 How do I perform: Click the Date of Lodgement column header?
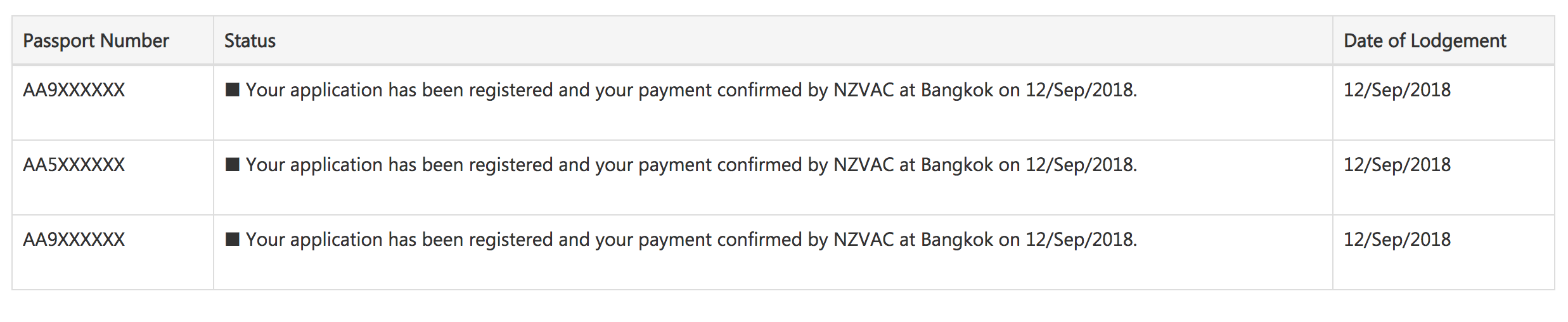(x=1425, y=41)
